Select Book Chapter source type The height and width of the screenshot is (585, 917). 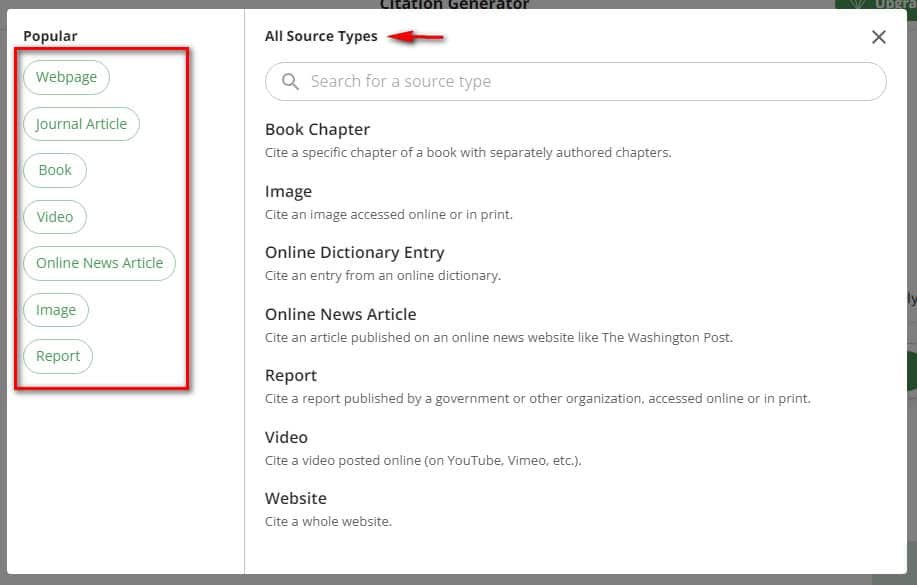317,129
